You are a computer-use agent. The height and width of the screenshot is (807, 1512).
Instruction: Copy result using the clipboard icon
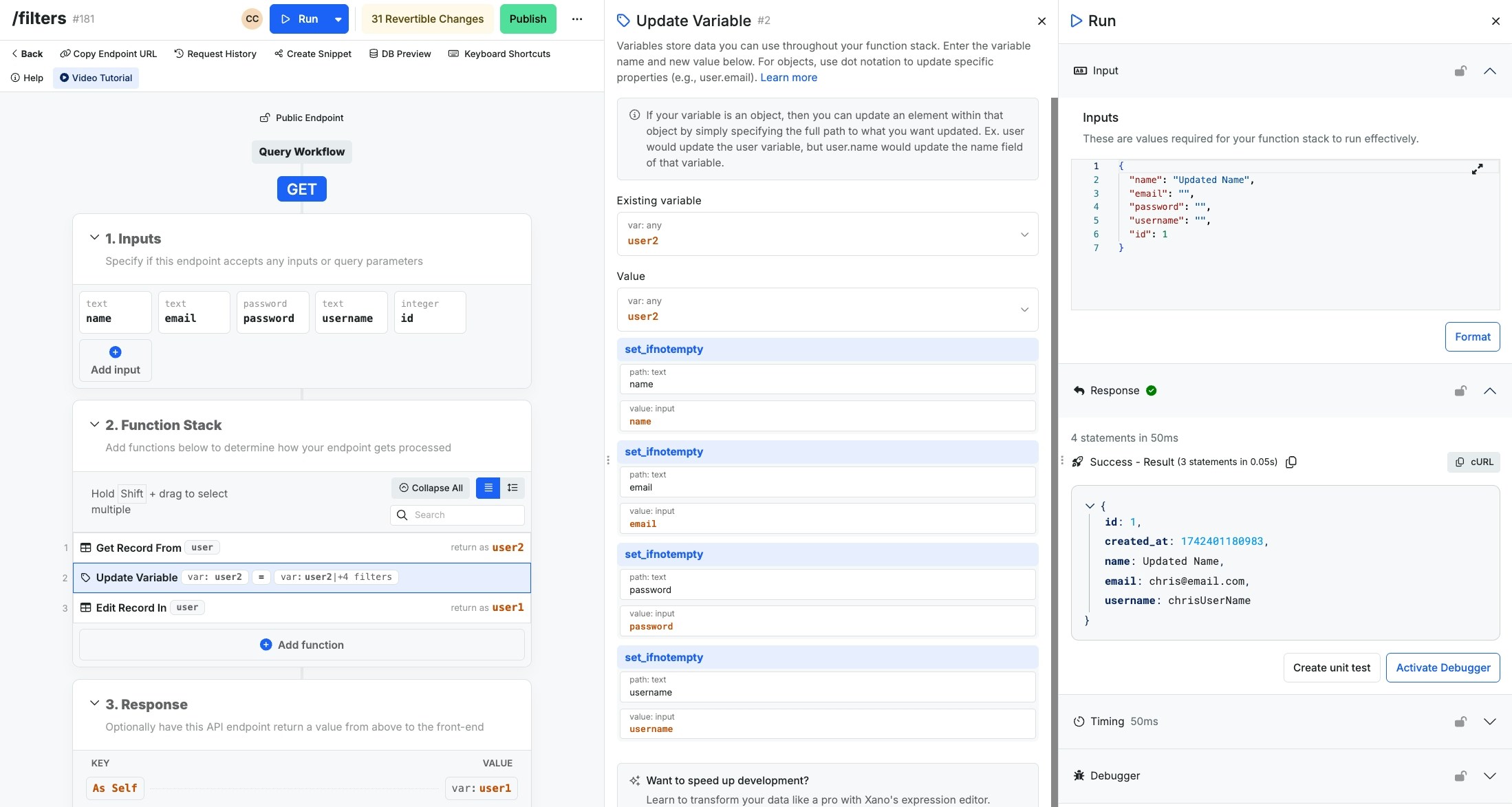1291,462
